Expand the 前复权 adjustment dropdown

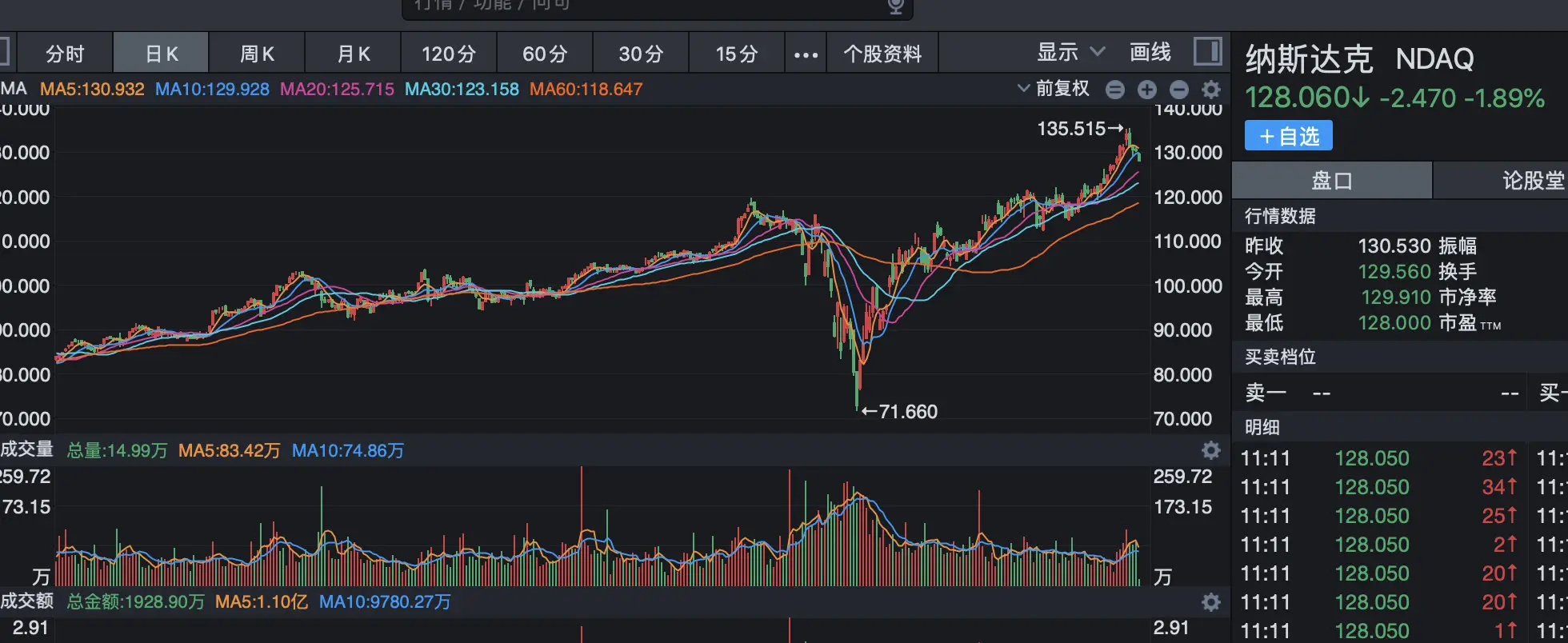click(x=1054, y=89)
